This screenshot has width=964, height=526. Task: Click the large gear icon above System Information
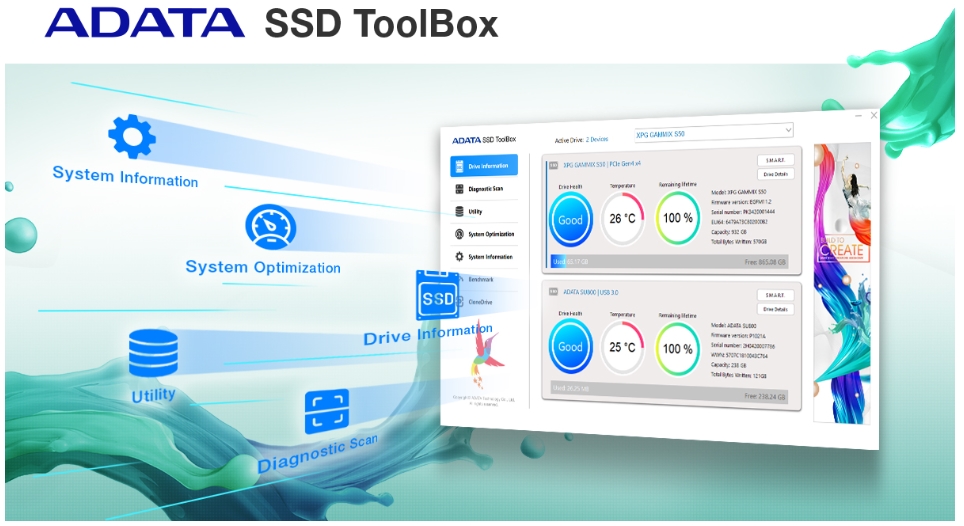point(132,136)
